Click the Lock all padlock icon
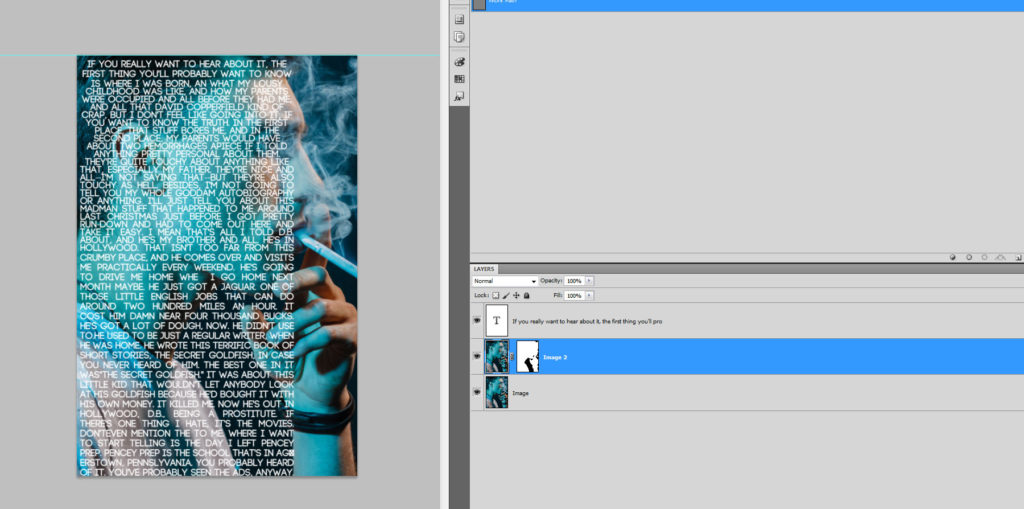1024x509 pixels. (x=527, y=296)
